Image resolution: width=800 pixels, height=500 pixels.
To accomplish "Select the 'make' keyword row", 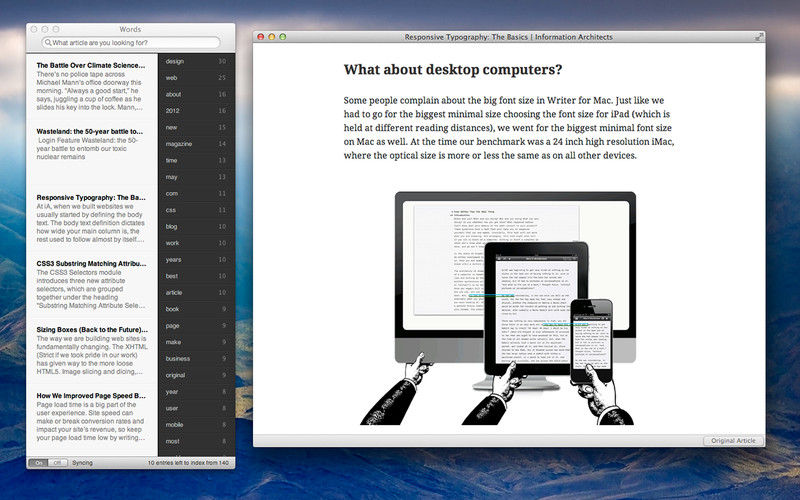I will pos(196,342).
